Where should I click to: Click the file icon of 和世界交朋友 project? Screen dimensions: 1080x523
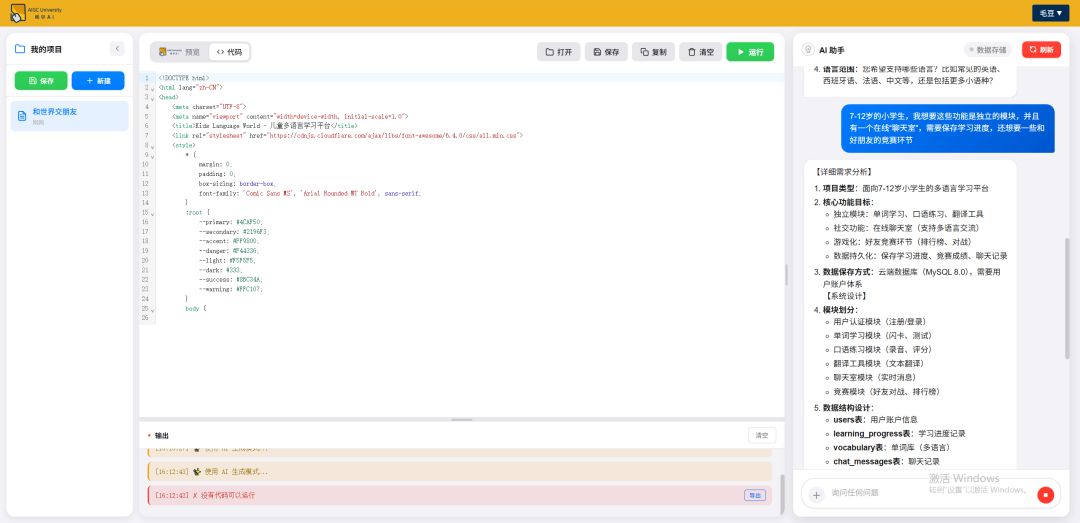22,116
